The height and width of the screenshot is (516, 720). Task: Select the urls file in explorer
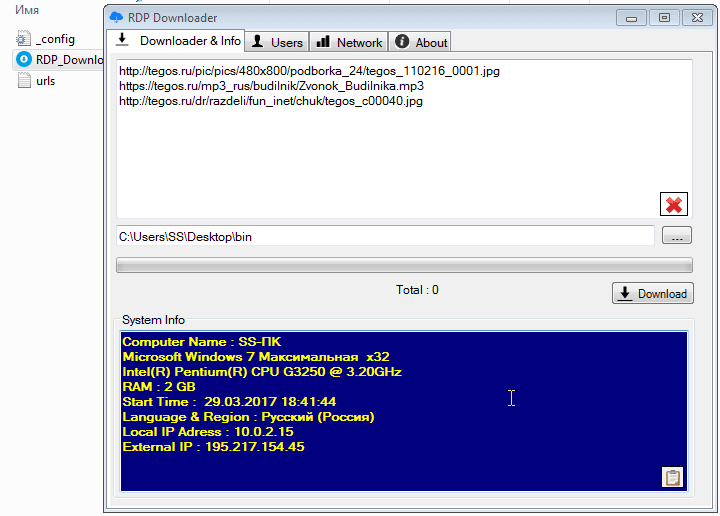[25, 81]
